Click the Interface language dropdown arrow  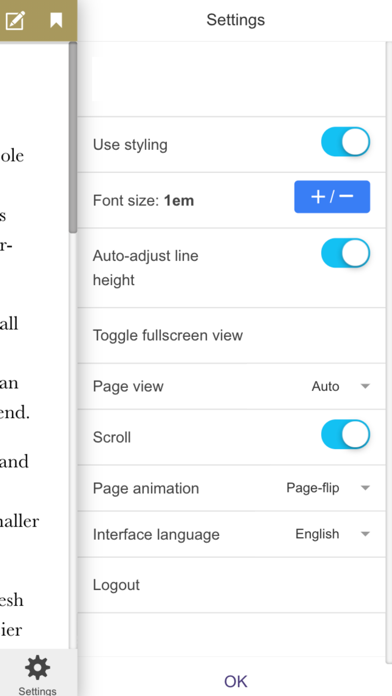tap(365, 534)
